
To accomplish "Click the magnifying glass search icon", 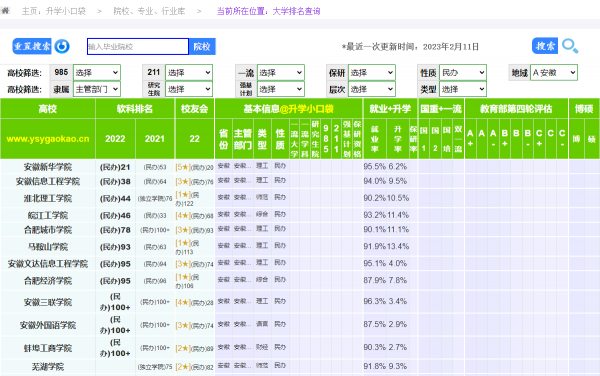I will click(x=570, y=46).
